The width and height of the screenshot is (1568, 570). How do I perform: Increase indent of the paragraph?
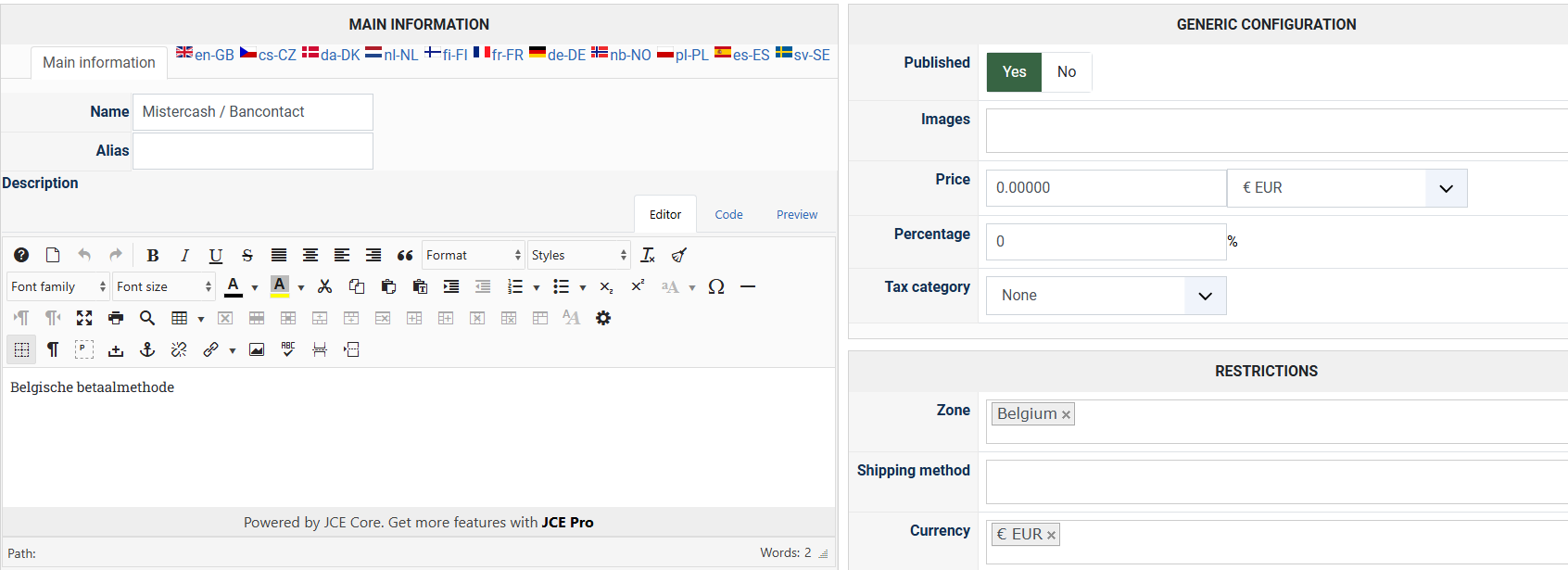click(x=451, y=286)
